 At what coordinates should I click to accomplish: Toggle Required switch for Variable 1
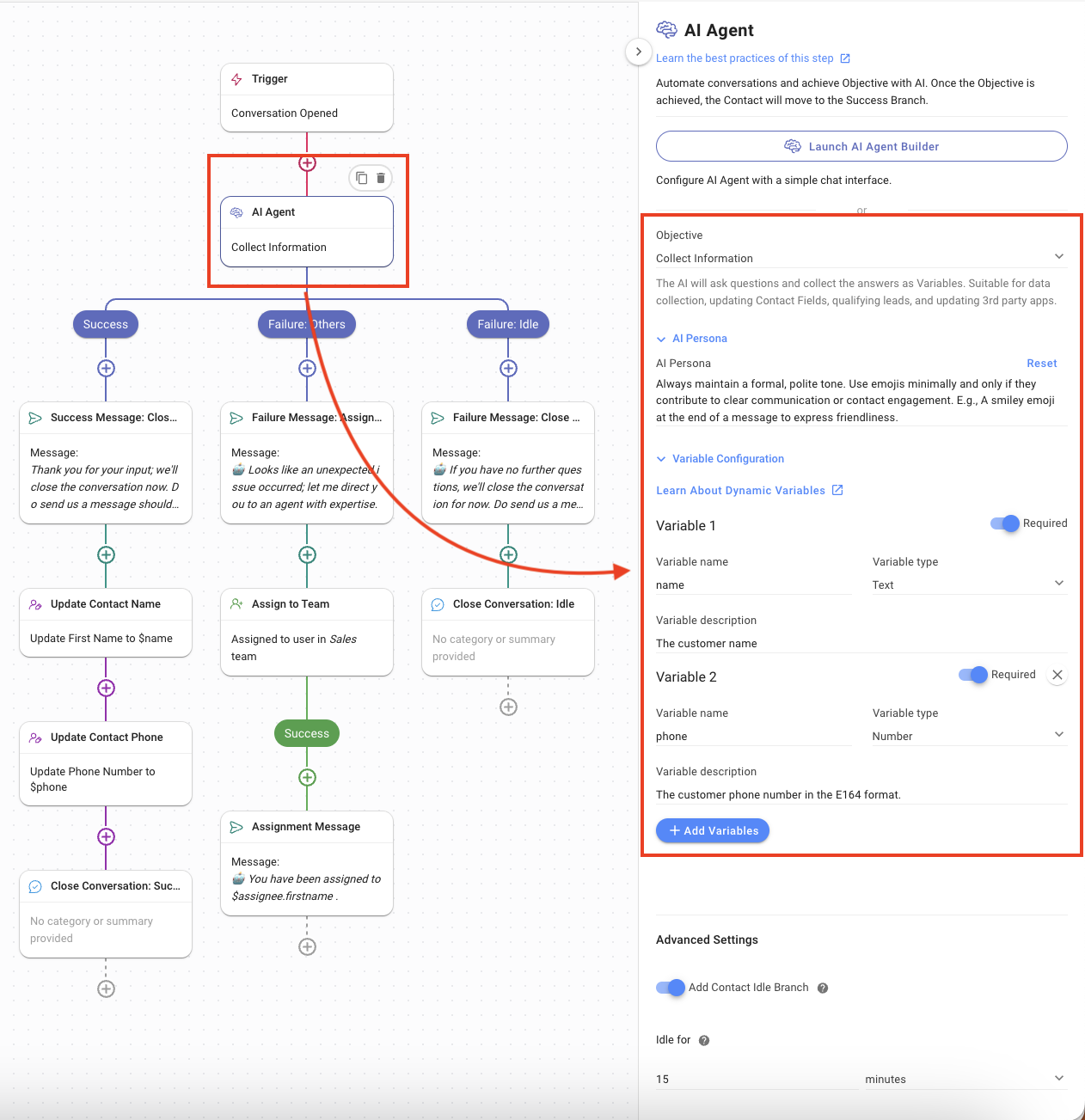click(1004, 523)
